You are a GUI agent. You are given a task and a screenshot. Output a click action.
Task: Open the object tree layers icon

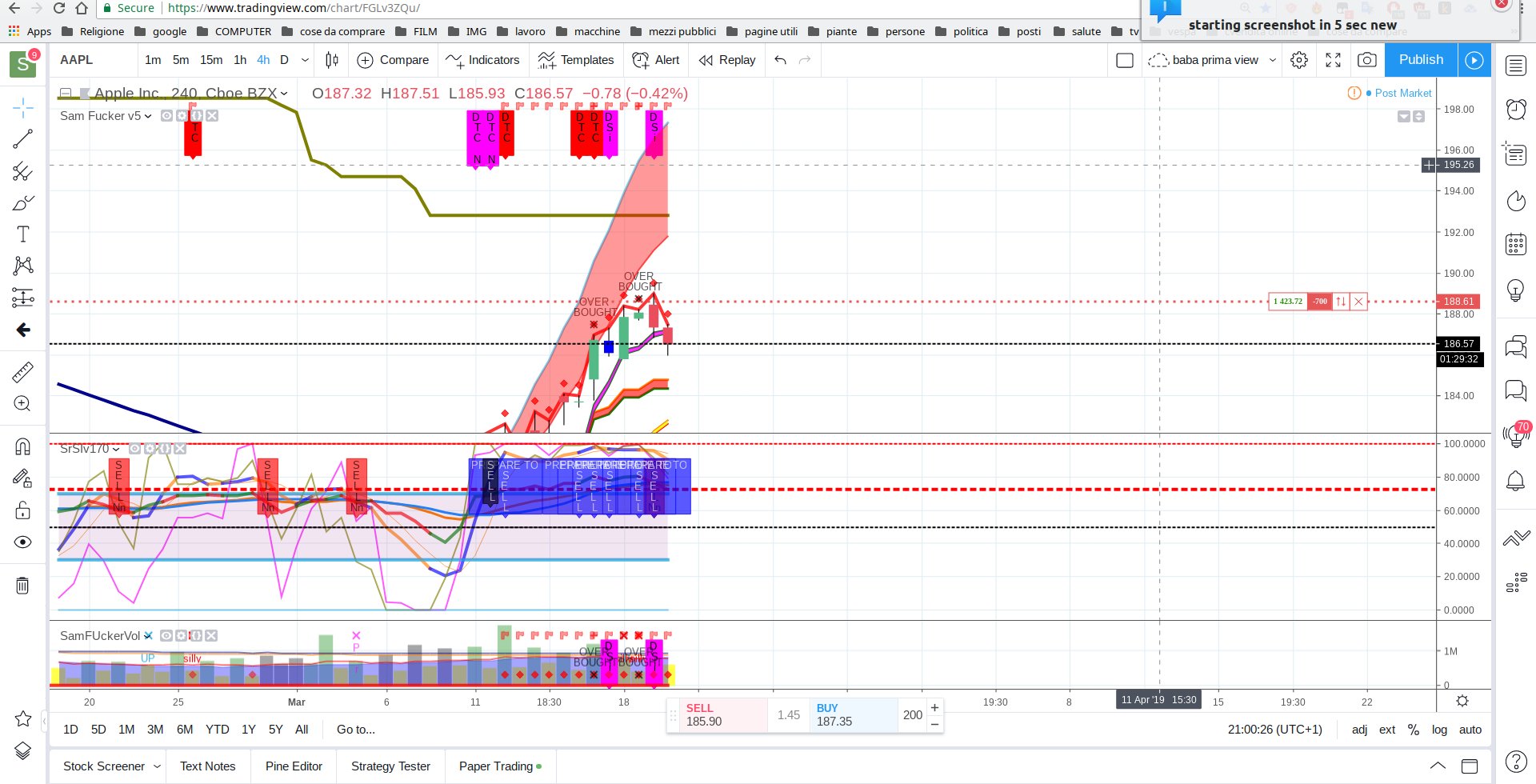tap(22, 750)
